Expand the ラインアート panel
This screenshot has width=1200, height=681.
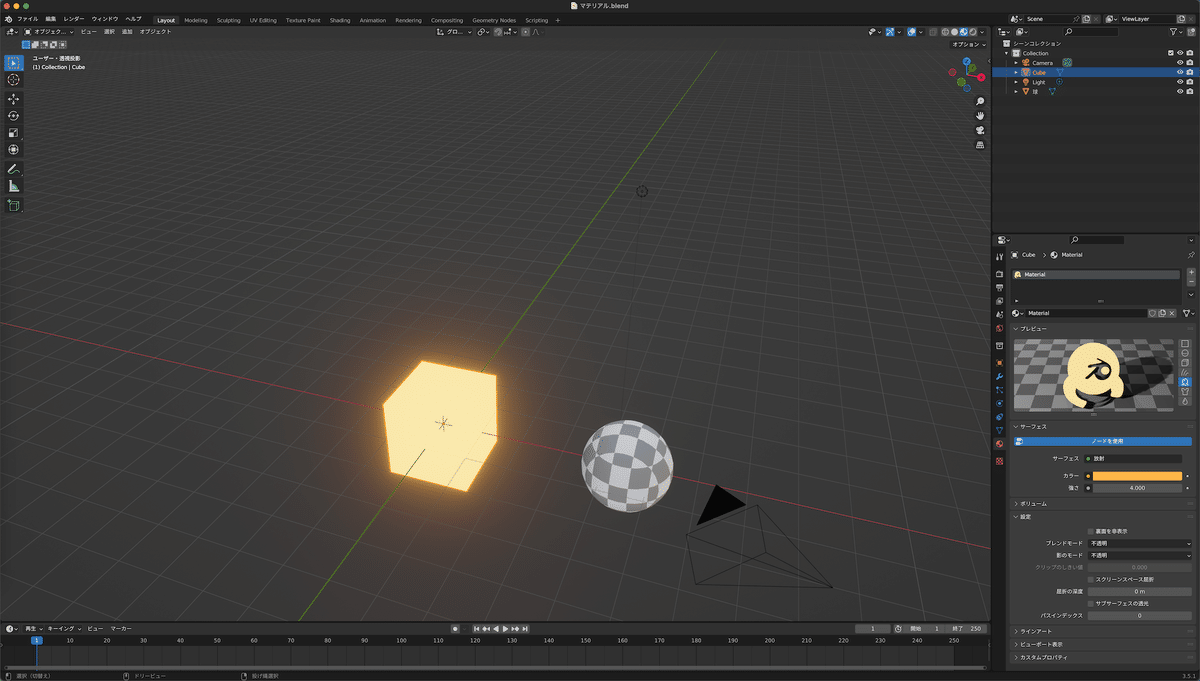point(1103,631)
